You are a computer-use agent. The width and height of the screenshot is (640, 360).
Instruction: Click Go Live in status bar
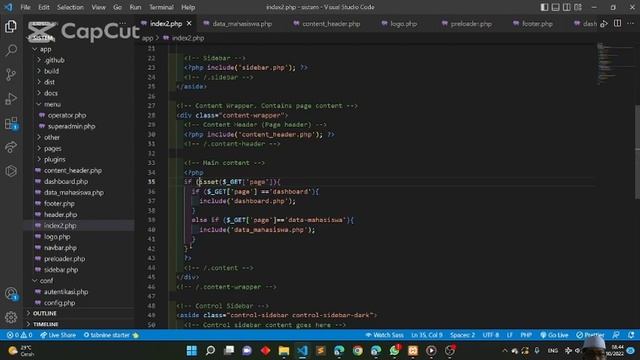click(554, 335)
